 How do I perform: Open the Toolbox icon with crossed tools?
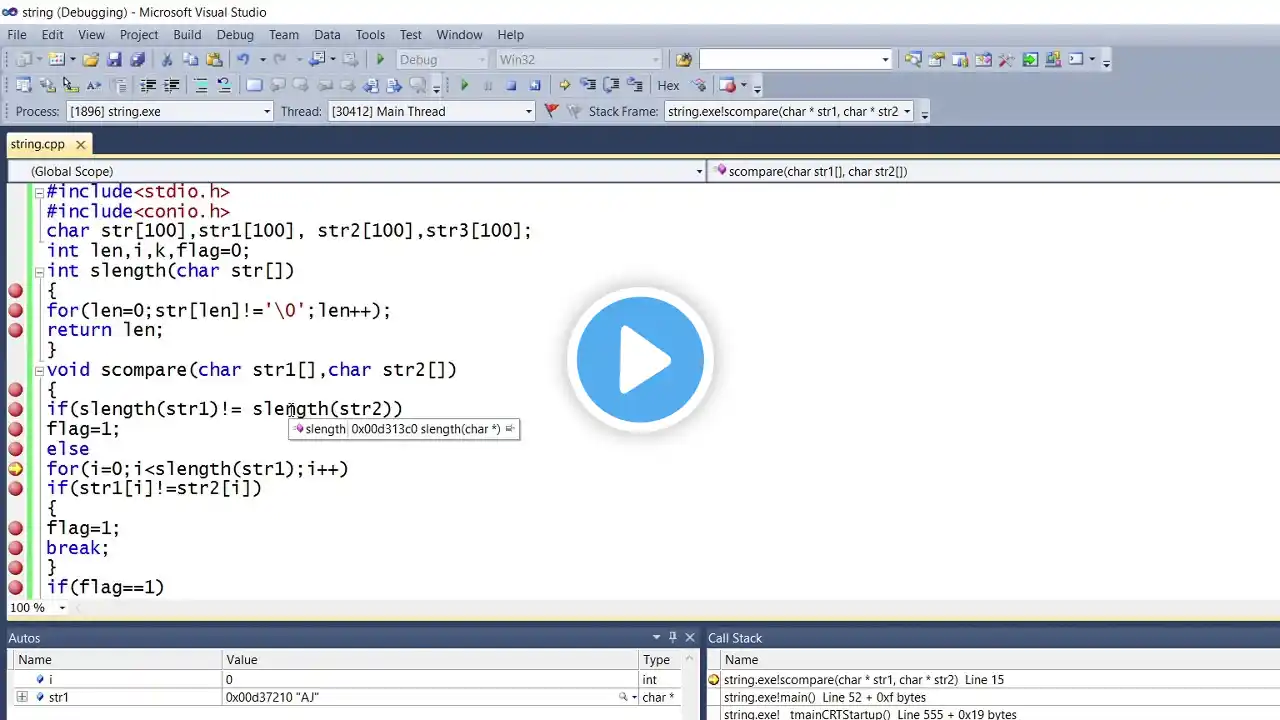click(x=1007, y=60)
